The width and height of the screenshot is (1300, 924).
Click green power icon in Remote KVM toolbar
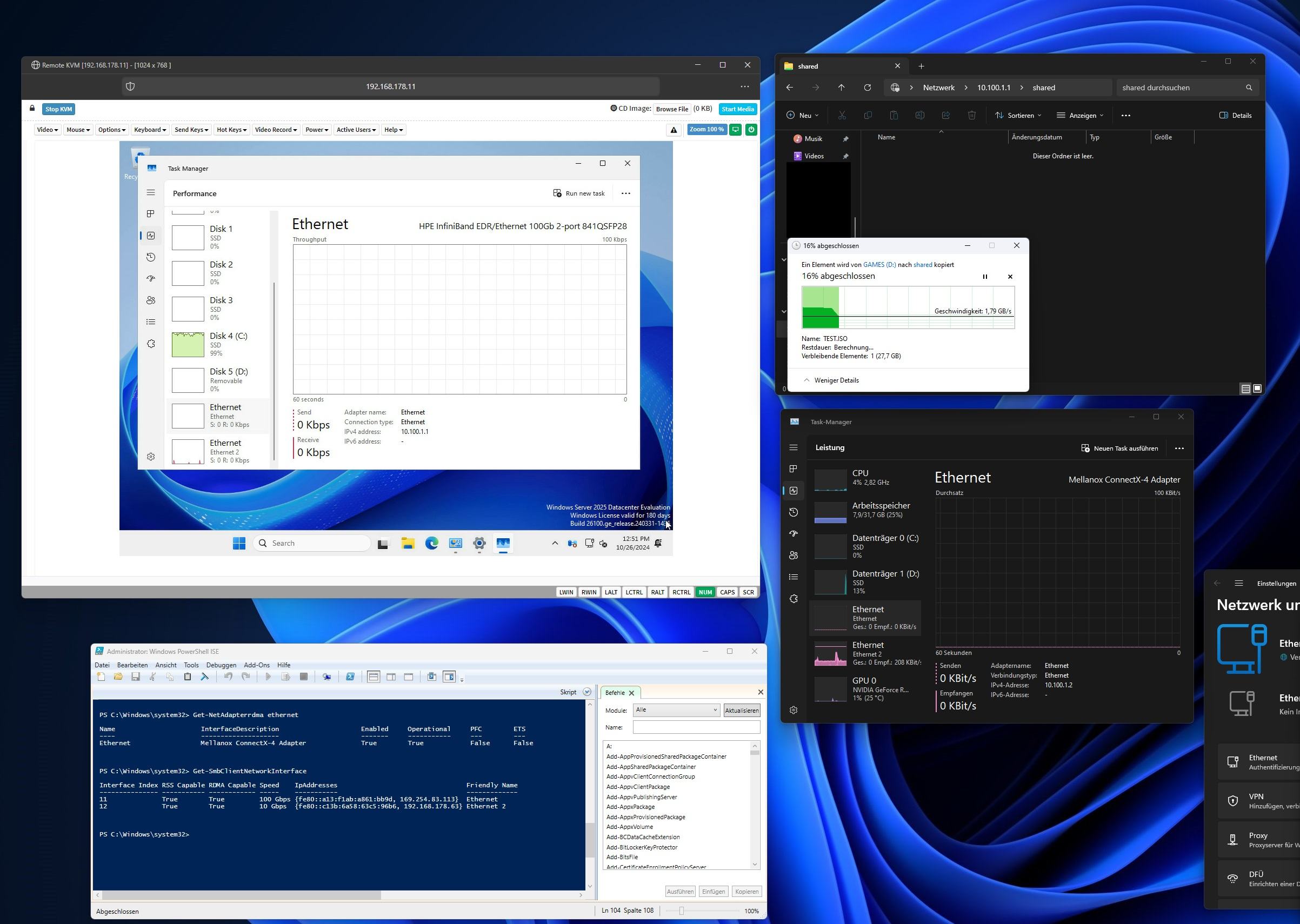tap(751, 130)
